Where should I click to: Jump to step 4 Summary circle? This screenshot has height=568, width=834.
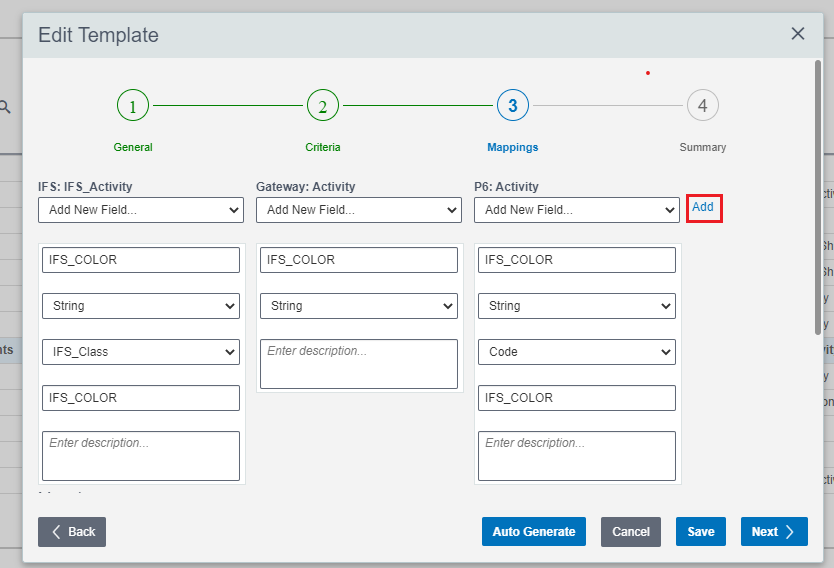click(702, 105)
